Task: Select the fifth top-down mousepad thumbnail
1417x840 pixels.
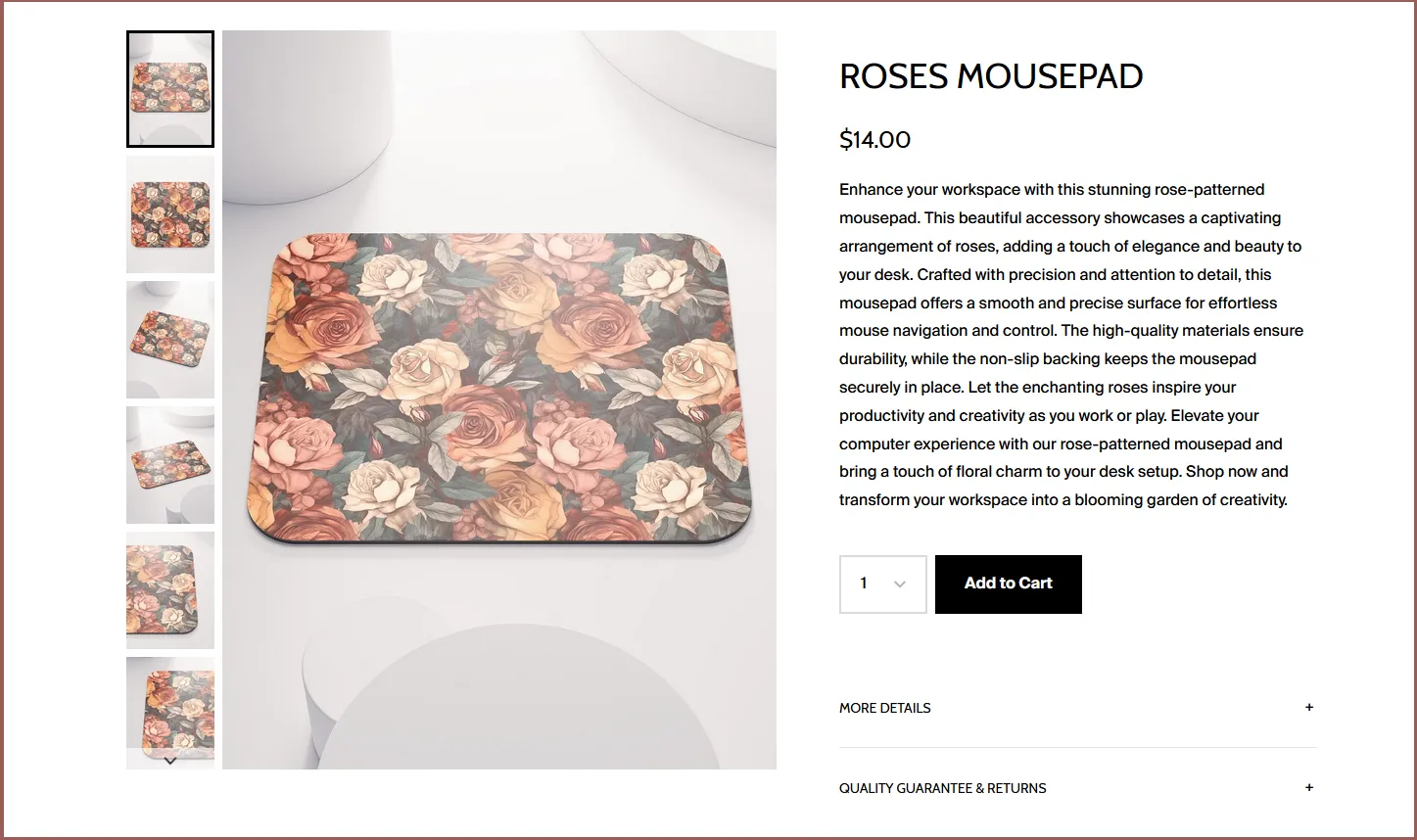Action: 169,589
